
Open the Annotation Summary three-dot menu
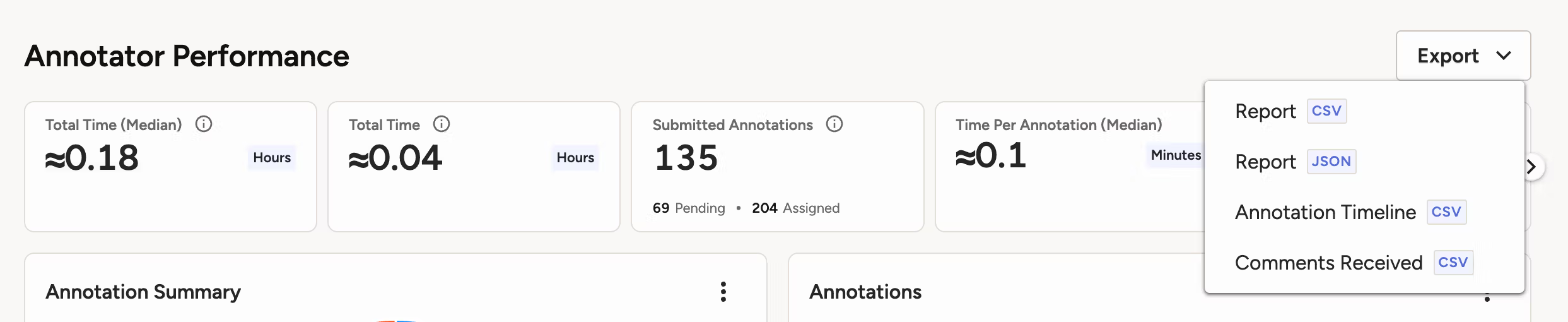(x=723, y=292)
